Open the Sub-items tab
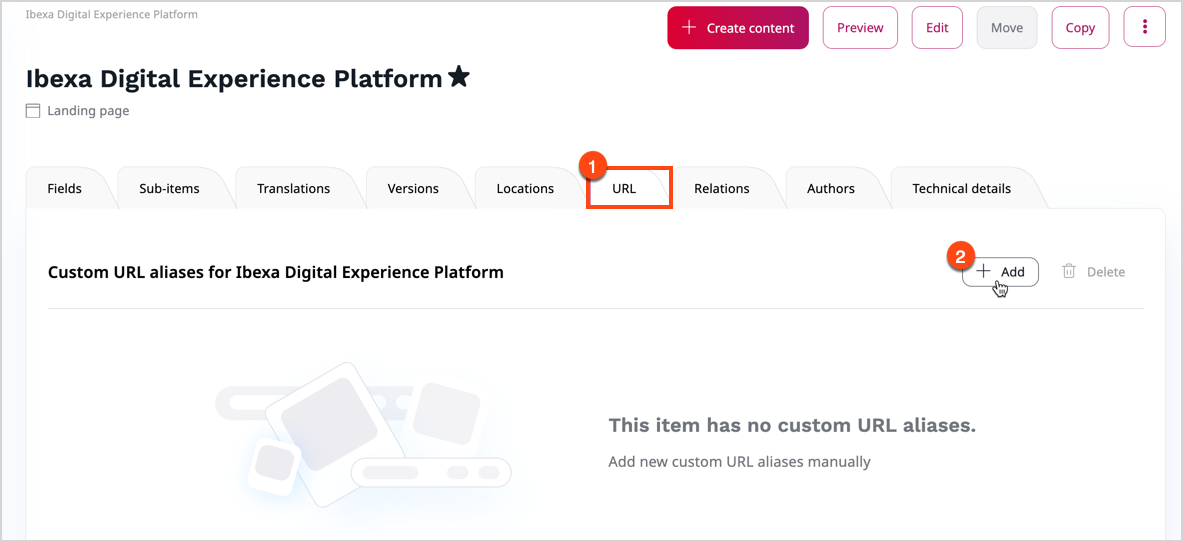 (169, 188)
